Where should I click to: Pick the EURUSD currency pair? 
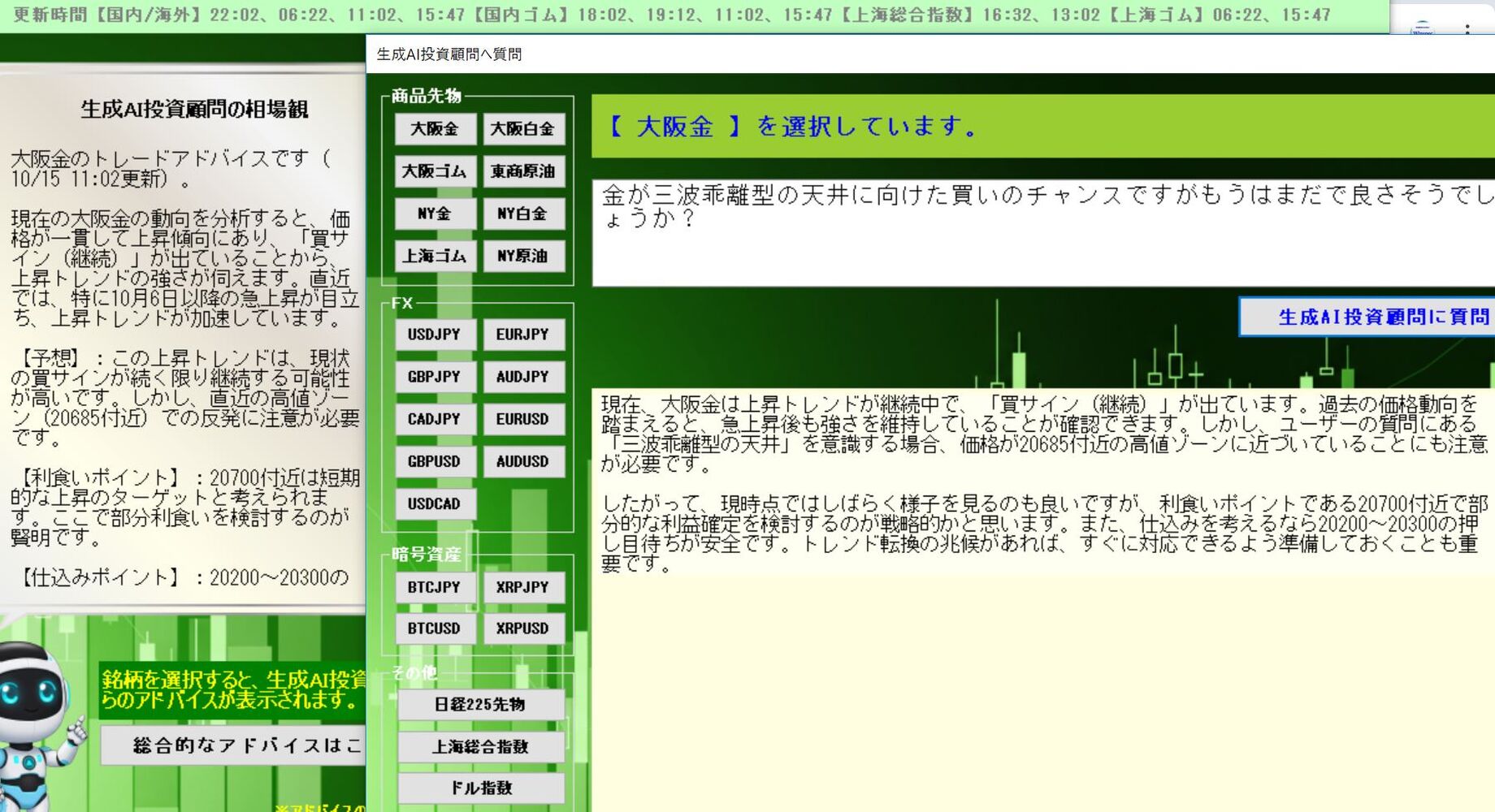(523, 419)
